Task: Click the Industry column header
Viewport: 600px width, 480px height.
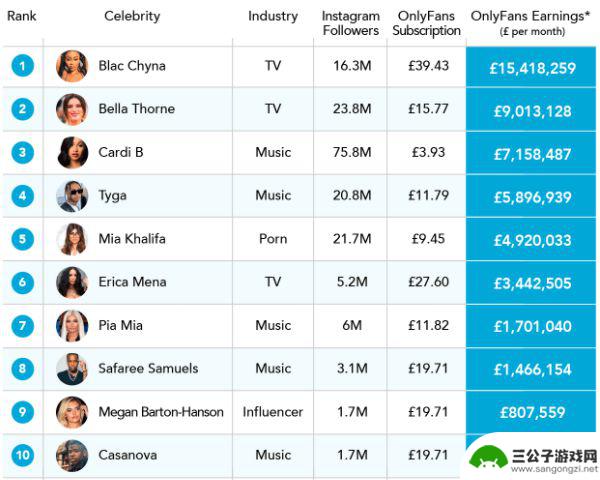Action: pos(273,16)
